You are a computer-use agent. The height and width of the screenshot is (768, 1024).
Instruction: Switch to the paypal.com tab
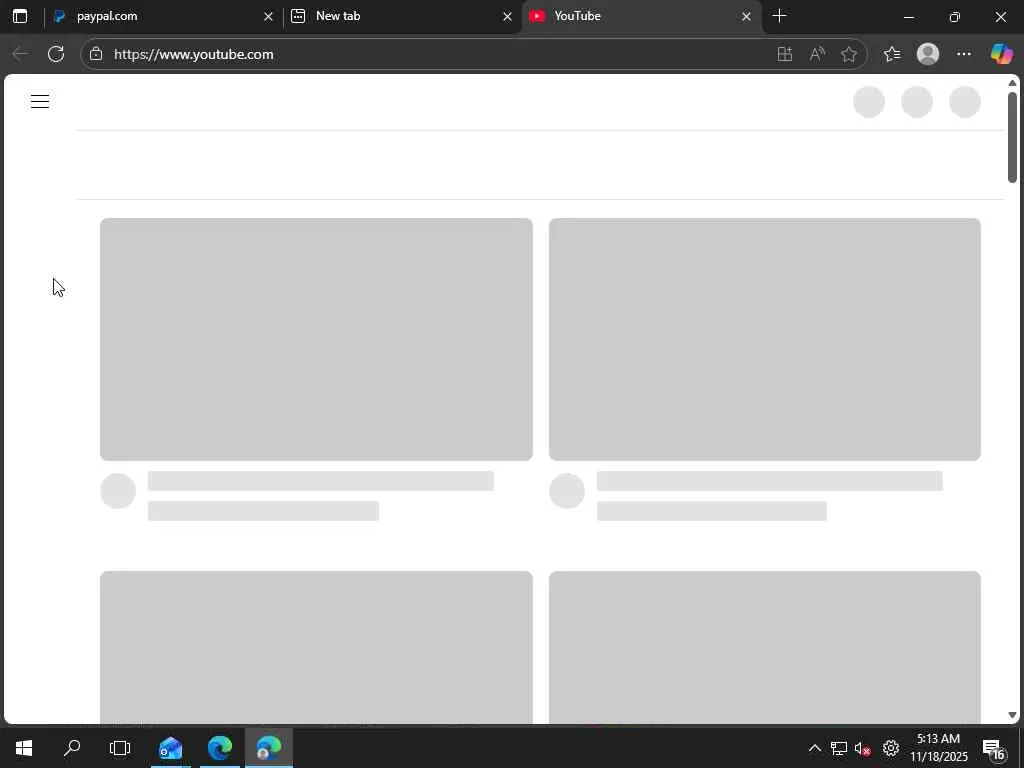pos(163,16)
